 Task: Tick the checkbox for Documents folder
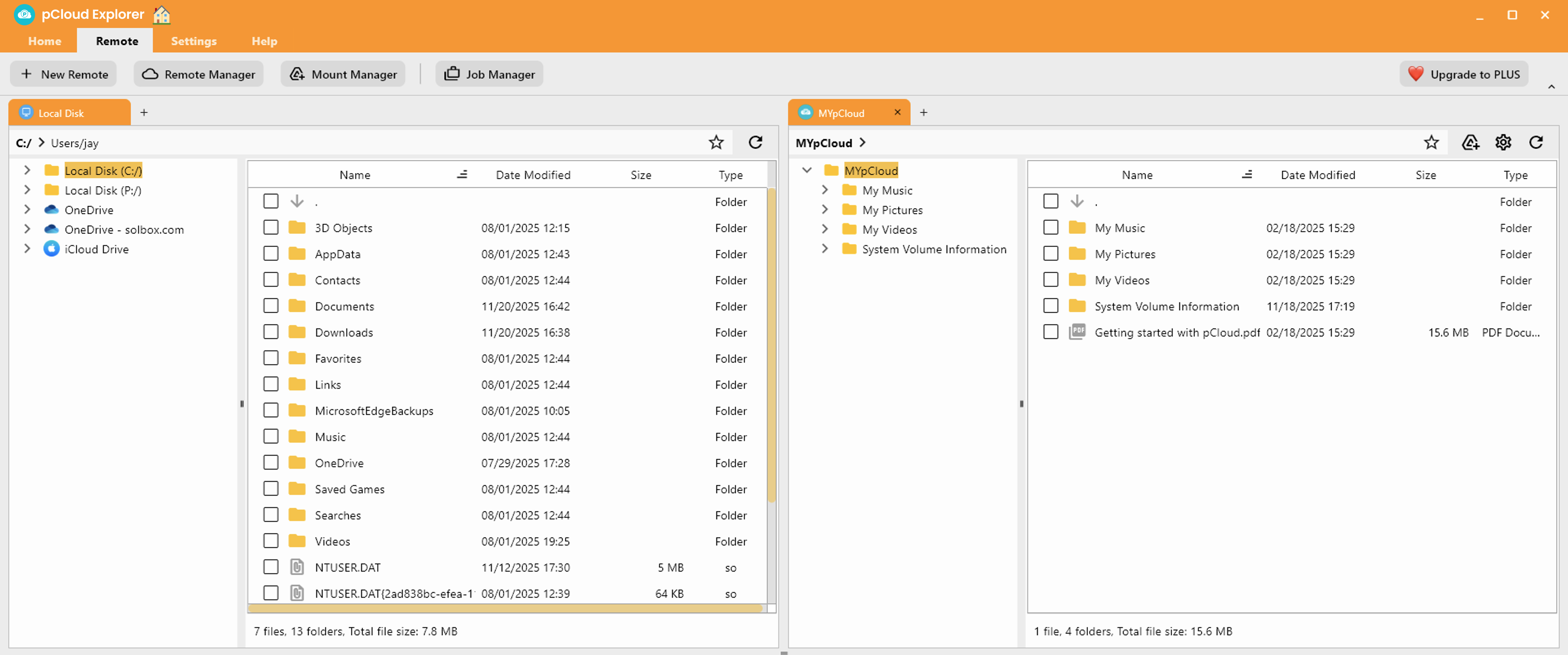point(271,305)
